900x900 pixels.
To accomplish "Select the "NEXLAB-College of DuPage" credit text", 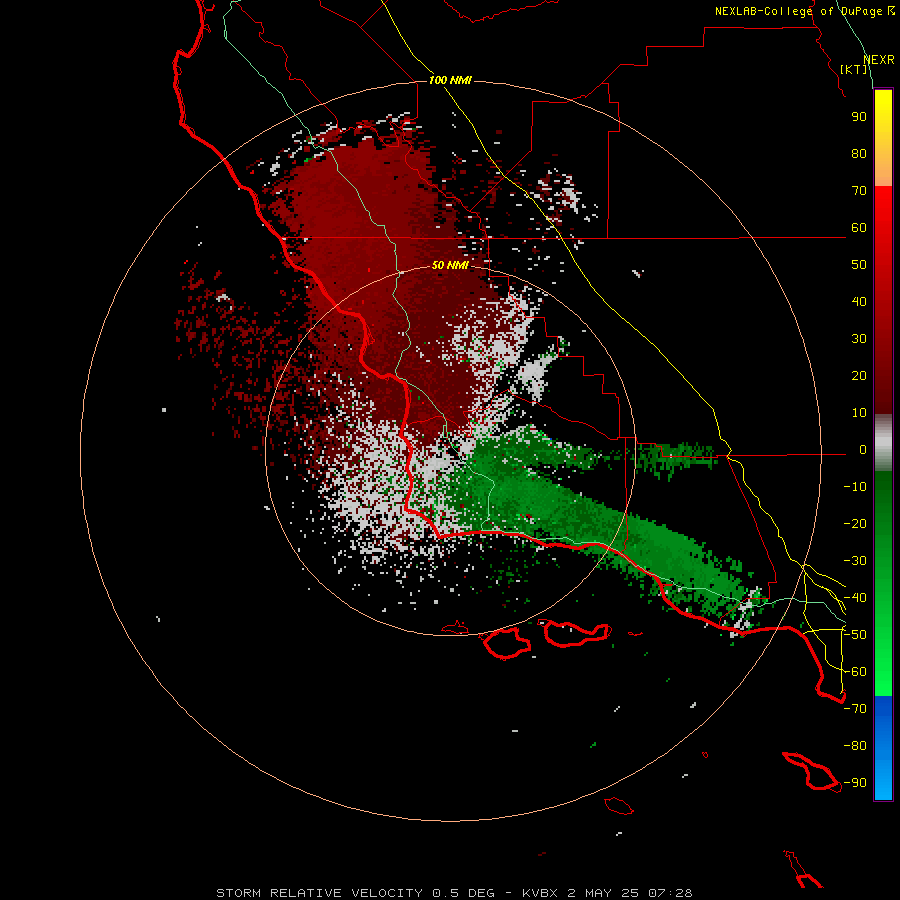I will tap(798, 11).
